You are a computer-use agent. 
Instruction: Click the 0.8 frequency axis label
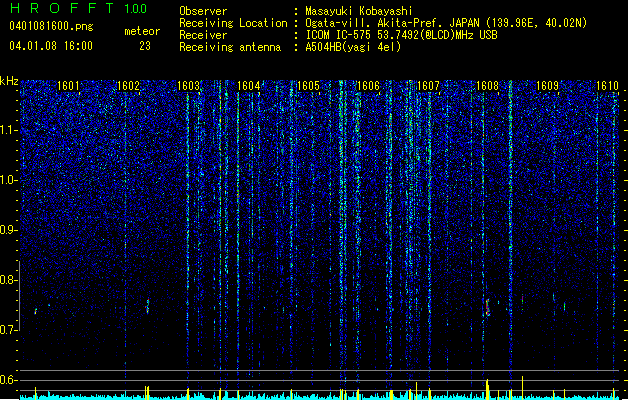pos(9,280)
